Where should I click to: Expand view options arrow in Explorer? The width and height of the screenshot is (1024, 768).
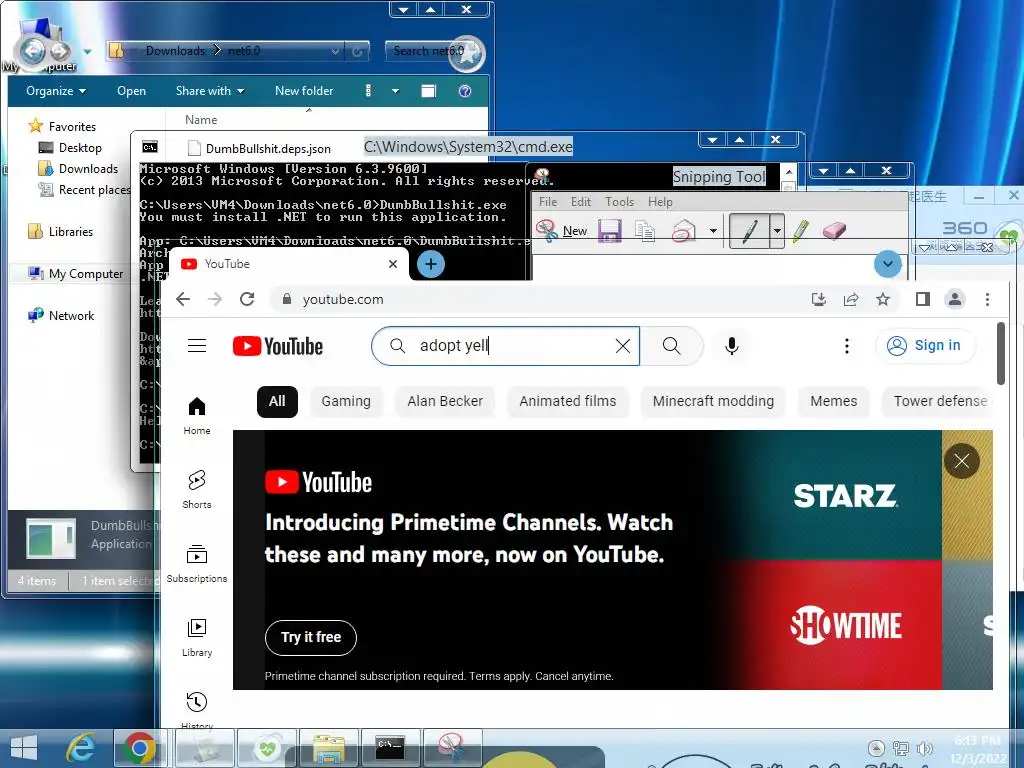tap(395, 91)
